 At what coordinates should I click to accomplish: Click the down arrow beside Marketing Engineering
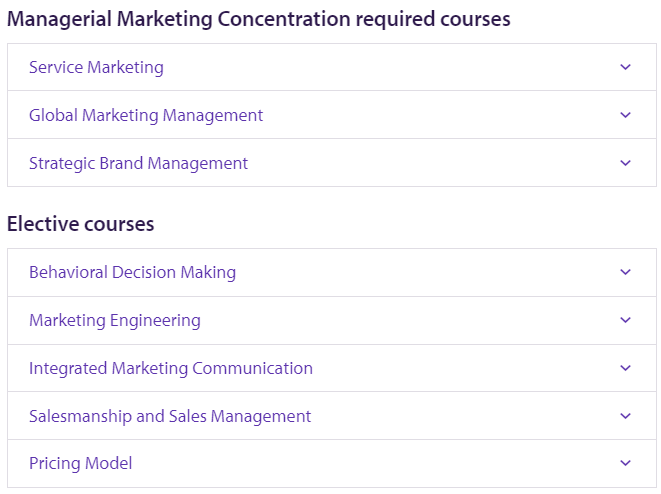[x=626, y=320]
